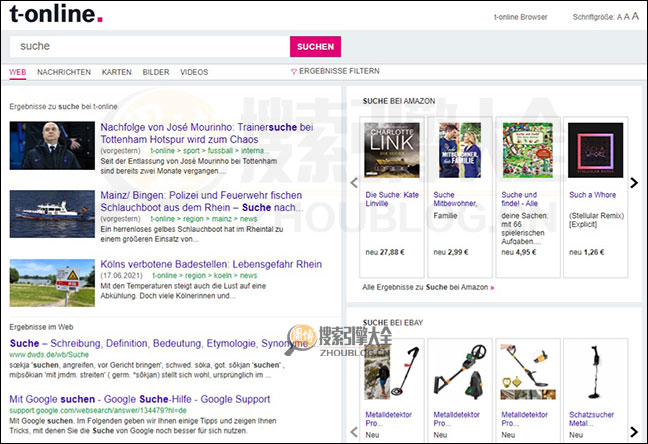648x444 pixels.
Task: Click the Mourinho article thumbnail
Action: [x=52, y=146]
